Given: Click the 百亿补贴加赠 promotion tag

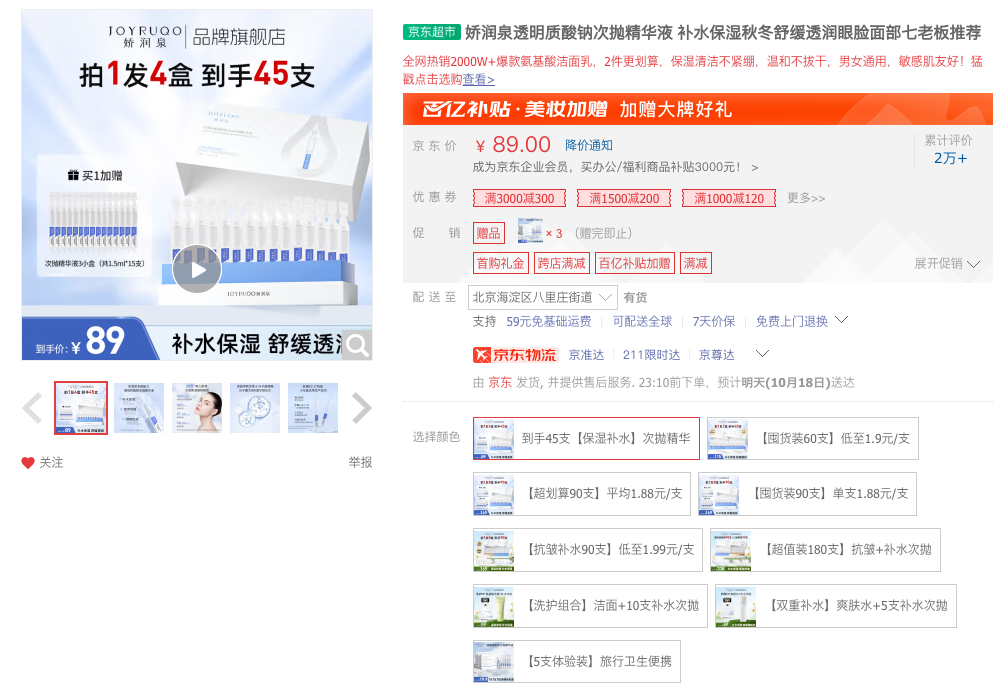Looking at the screenshot, I should click(x=635, y=263).
